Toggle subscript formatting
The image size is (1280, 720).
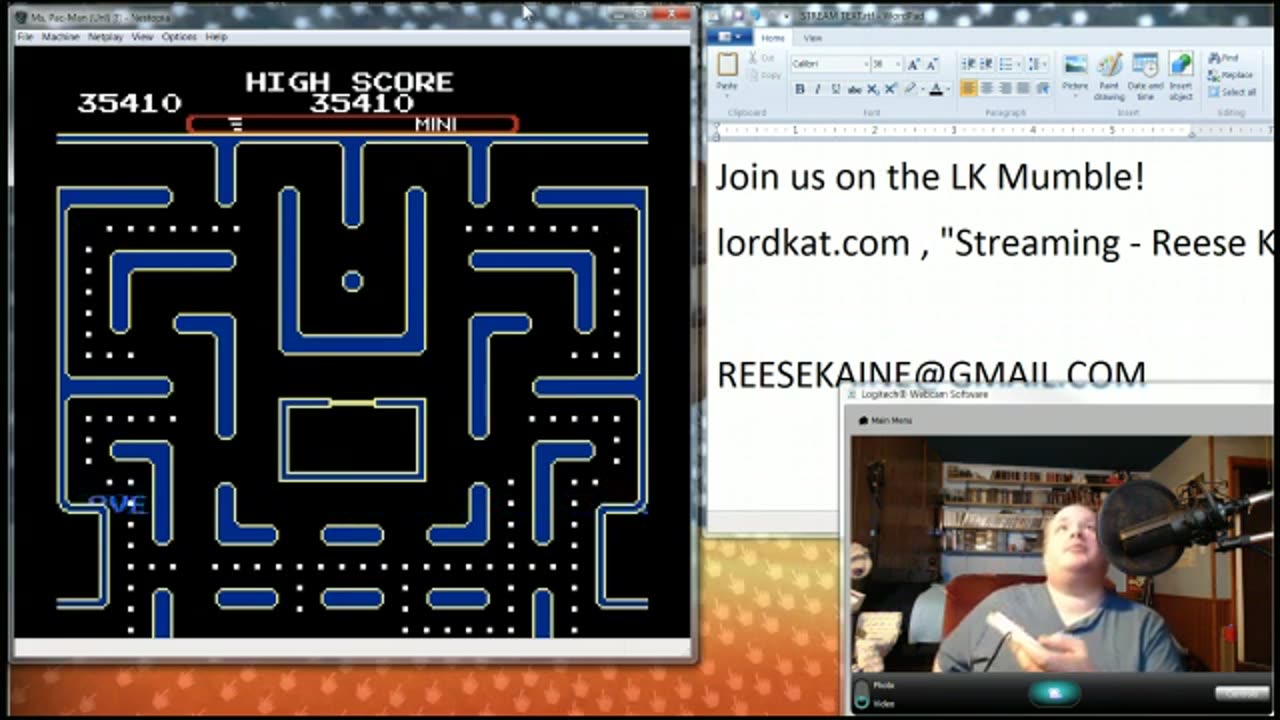click(x=873, y=89)
